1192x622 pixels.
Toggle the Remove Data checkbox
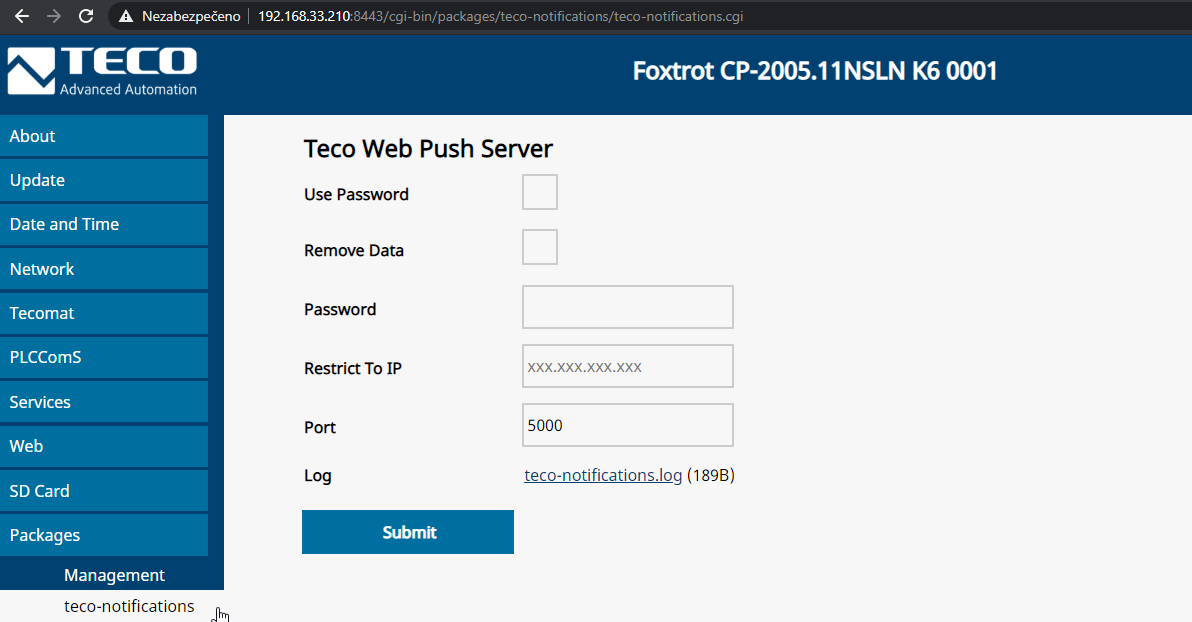pyautogui.click(x=539, y=247)
